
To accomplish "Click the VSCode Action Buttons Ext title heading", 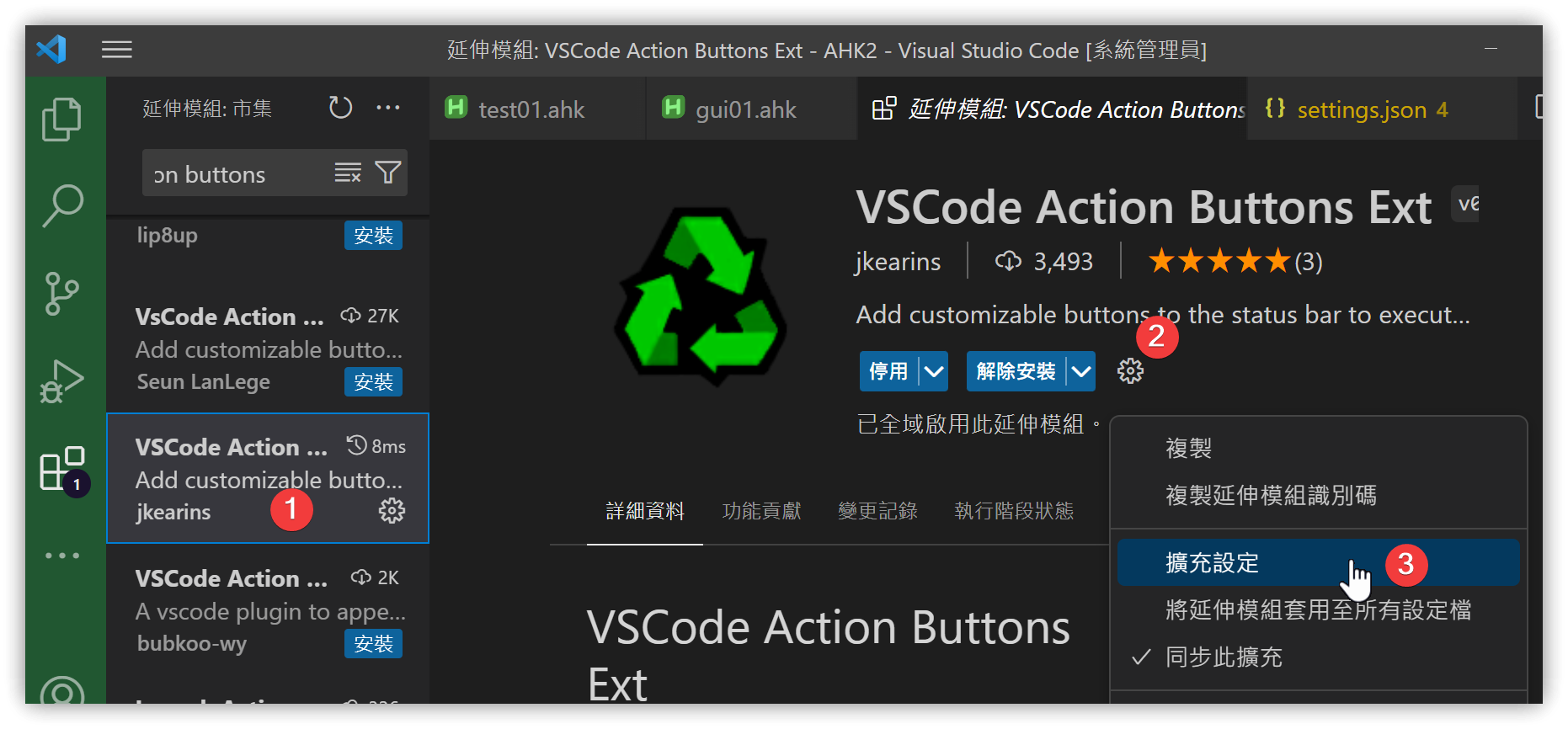I will (x=1144, y=208).
